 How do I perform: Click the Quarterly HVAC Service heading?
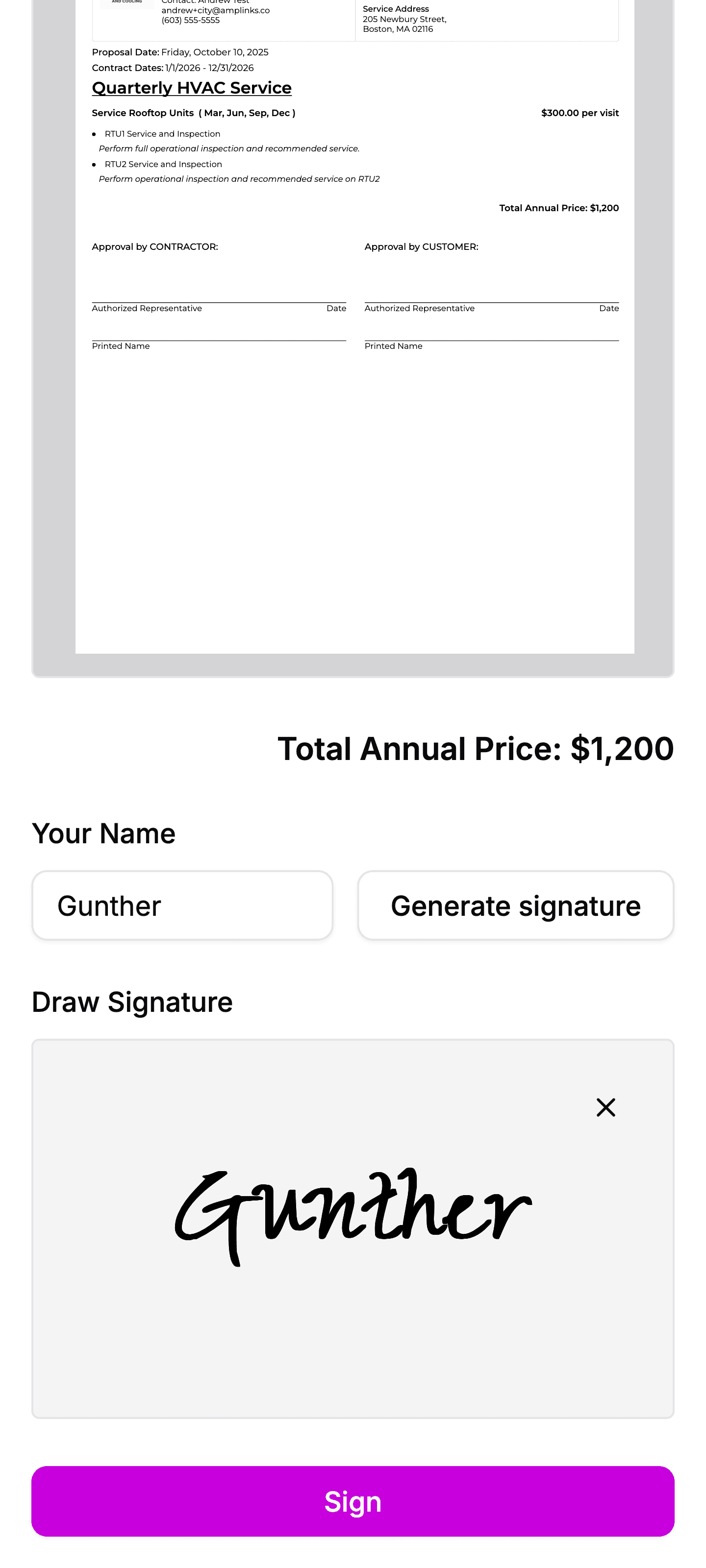192,88
